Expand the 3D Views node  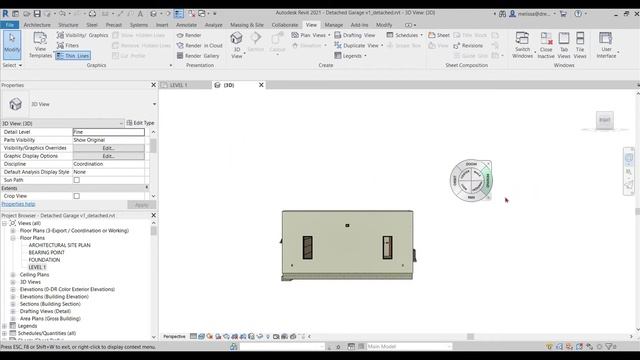tap(13, 282)
